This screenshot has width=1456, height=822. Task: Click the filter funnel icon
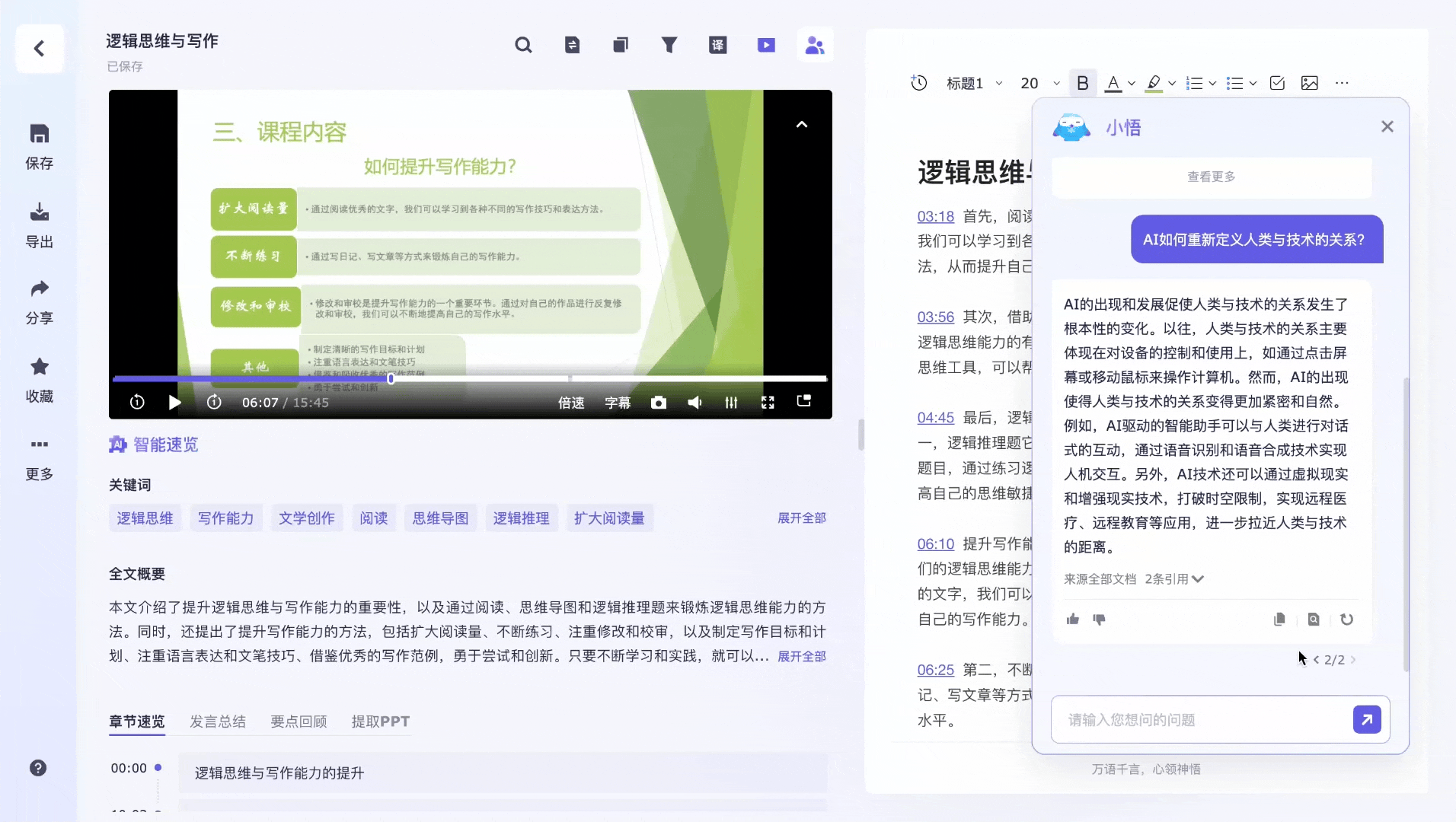pyautogui.click(x=669, y=45)
